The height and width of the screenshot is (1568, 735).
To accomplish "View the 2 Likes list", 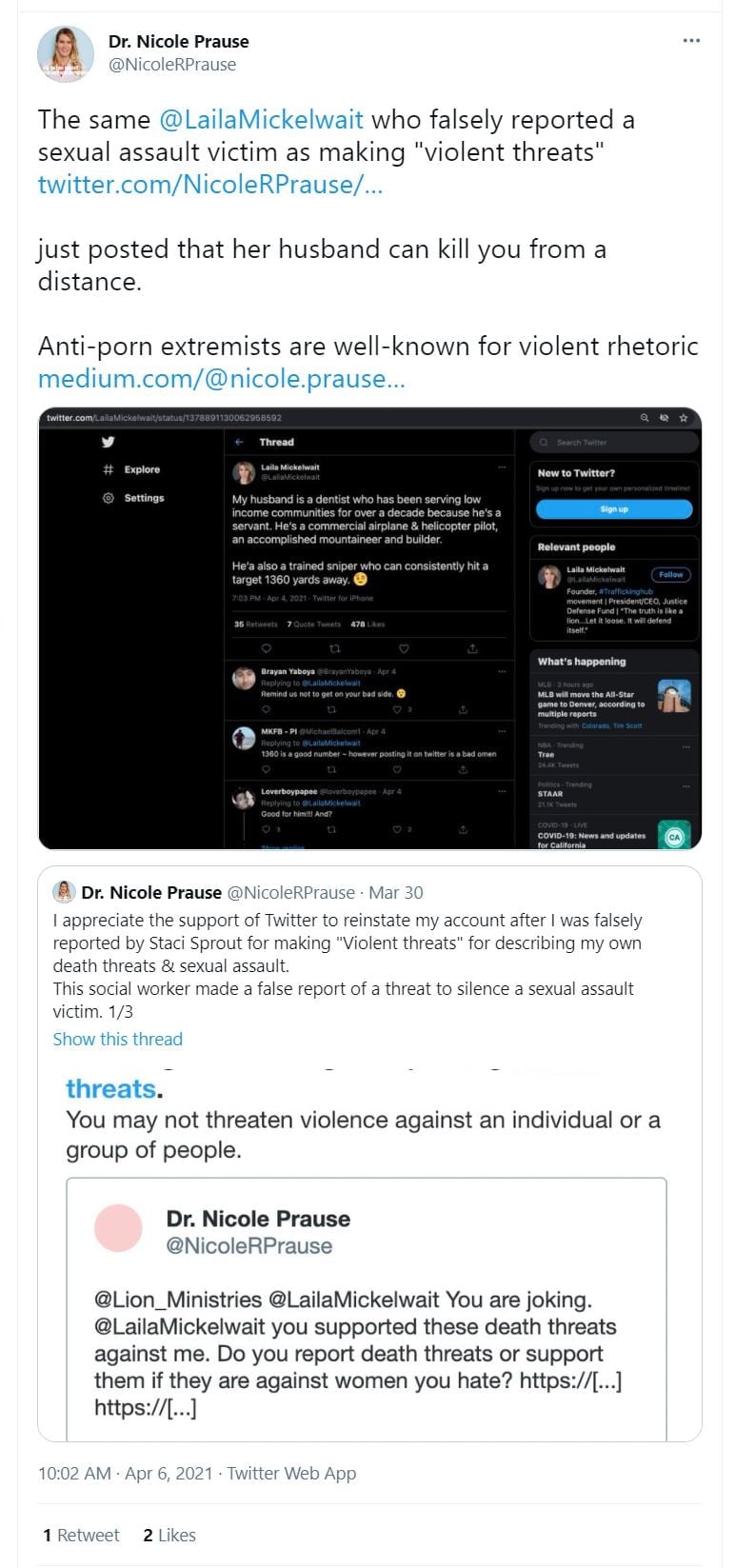I will 169,1535.
